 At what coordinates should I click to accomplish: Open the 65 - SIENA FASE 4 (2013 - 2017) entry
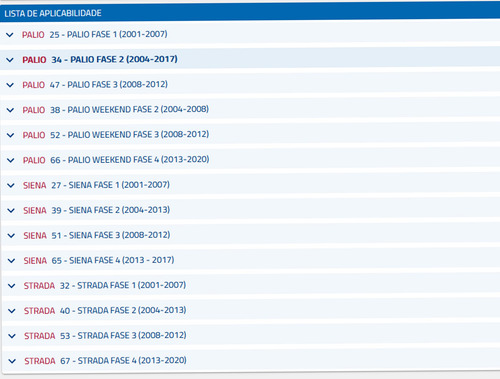click(113, 260)
